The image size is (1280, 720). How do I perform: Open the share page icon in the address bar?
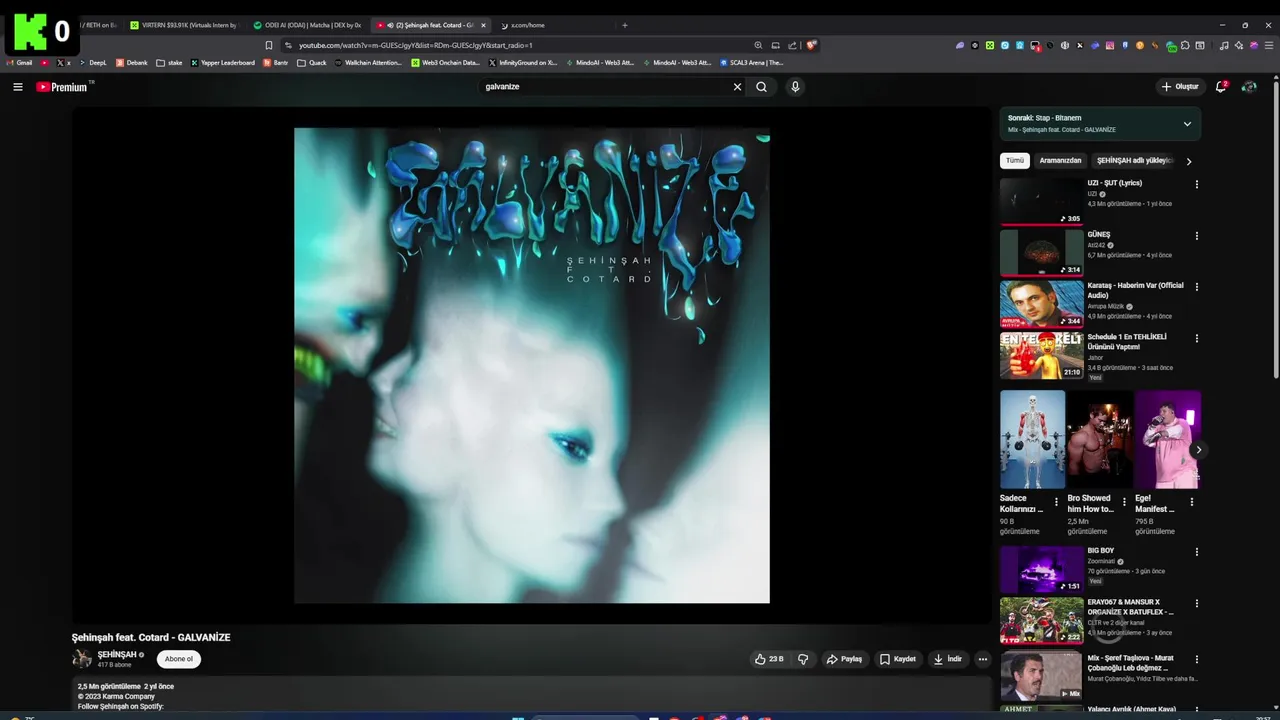tap(792, 45)
